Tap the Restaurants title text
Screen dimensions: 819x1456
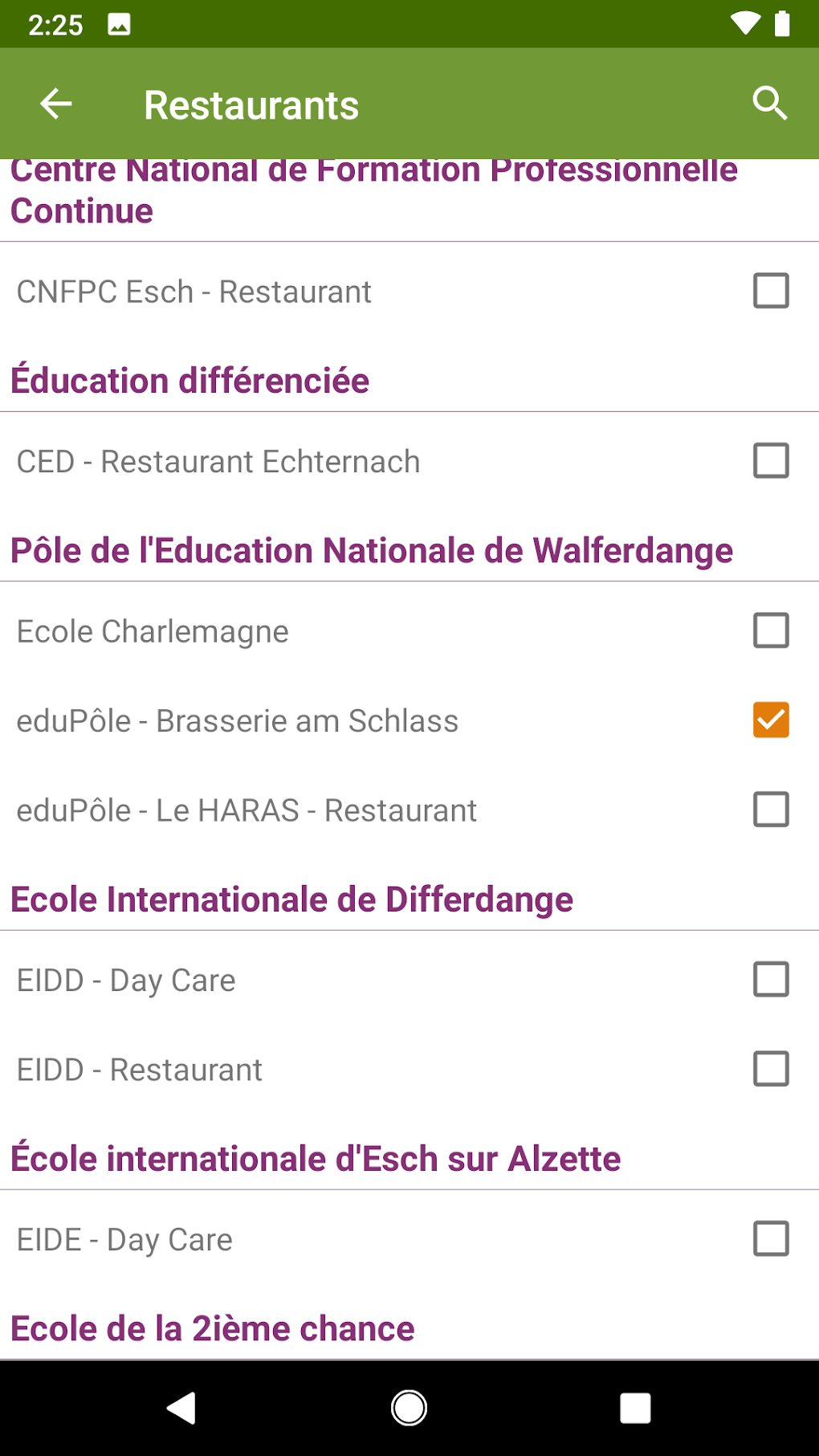point(251,105)
